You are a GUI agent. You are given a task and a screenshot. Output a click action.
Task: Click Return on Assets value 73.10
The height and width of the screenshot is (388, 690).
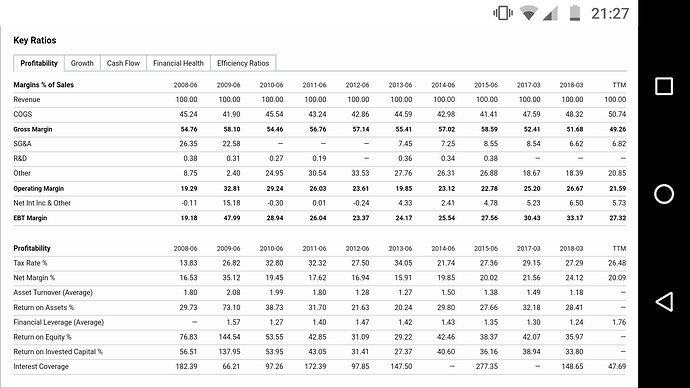231,307
